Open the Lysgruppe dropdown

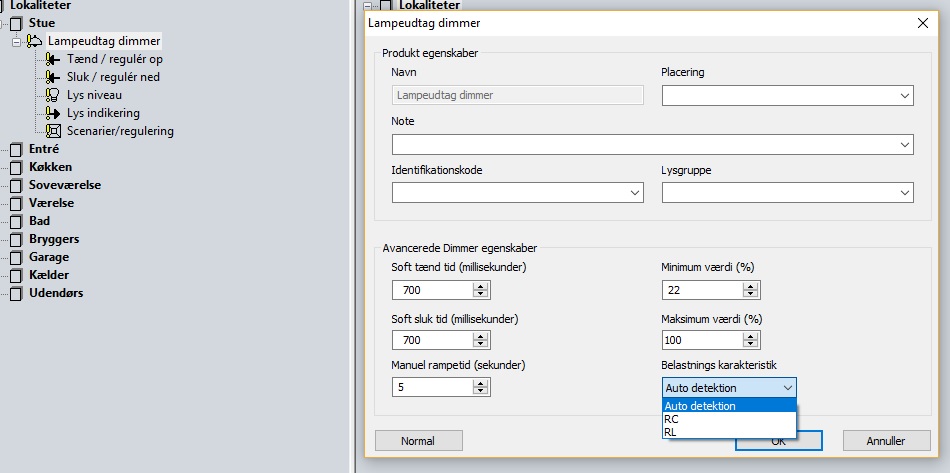(x=904, y=193)
